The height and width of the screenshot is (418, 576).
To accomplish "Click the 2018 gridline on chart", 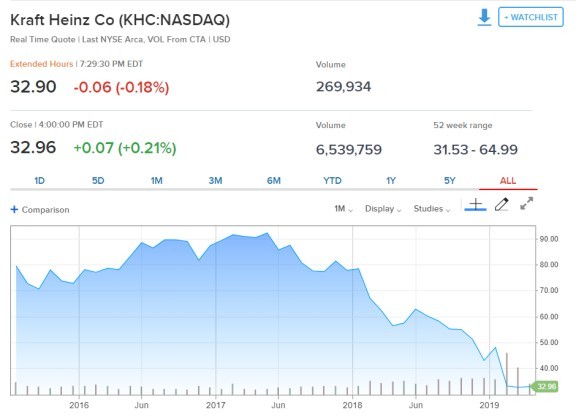I will [352, 310].
